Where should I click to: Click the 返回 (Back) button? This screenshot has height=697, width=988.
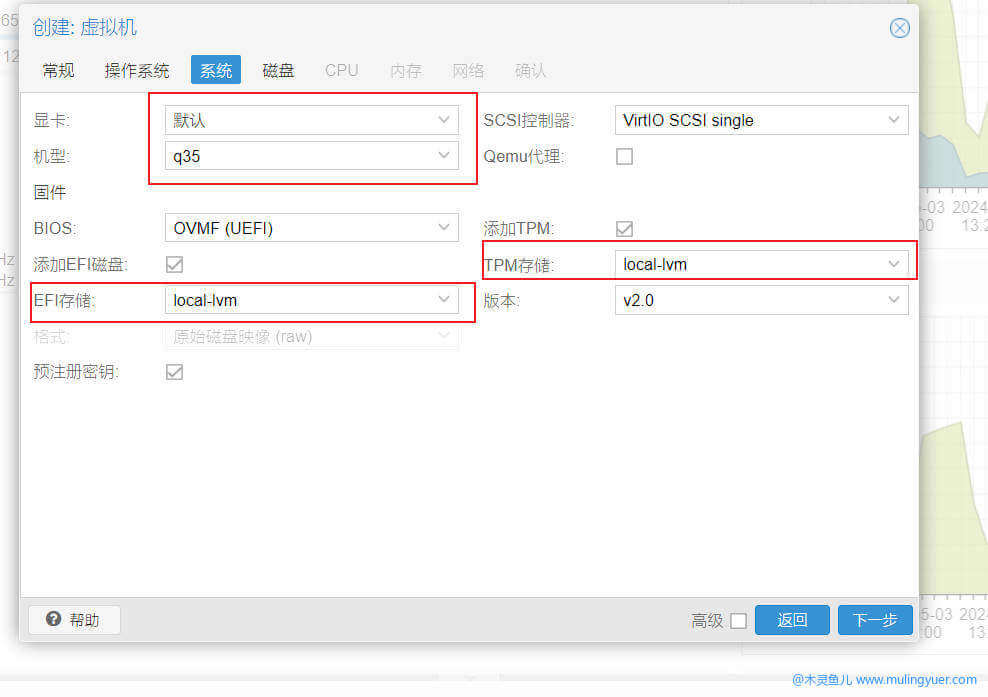[792, 620]
